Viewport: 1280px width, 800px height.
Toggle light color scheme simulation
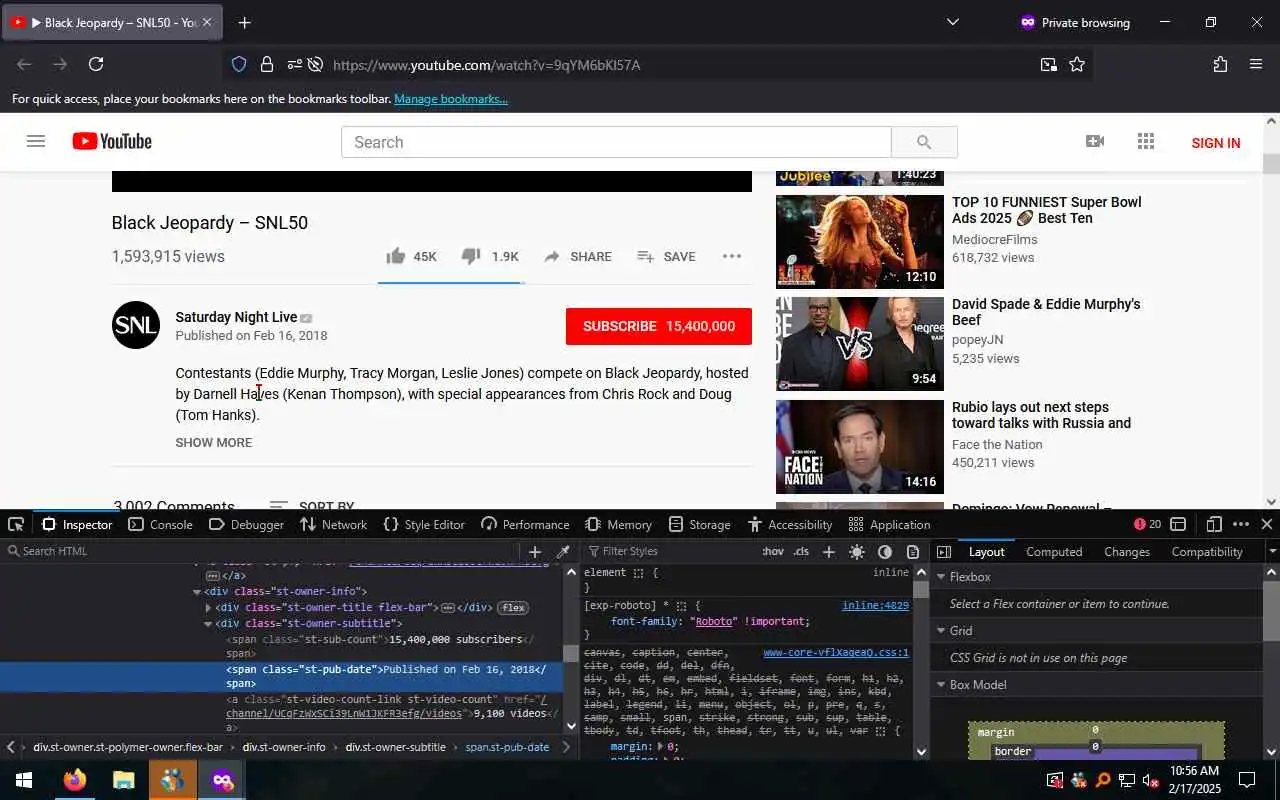(x=857, y=551)
